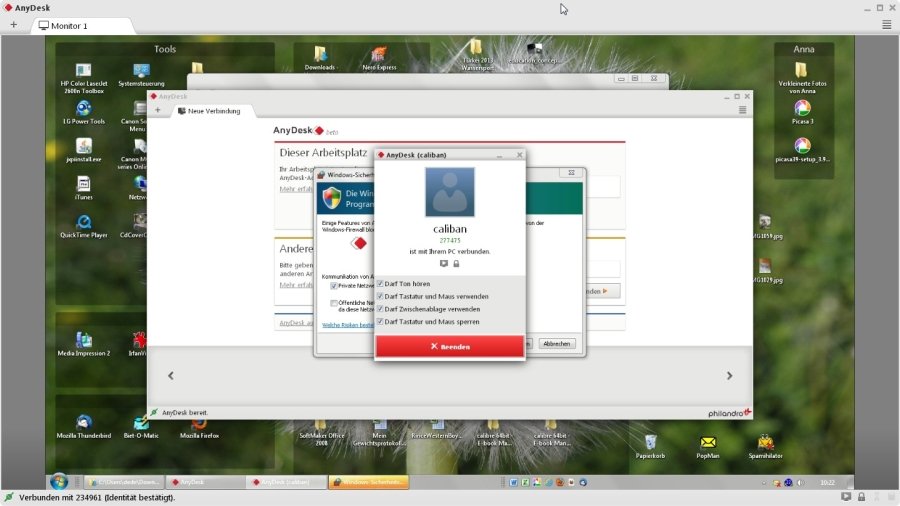The width and height of the screenshot is (900, 506).
Task: Open the QuickTime Player desktop icon
Action: pyautogui.click(x=84, y=226)
